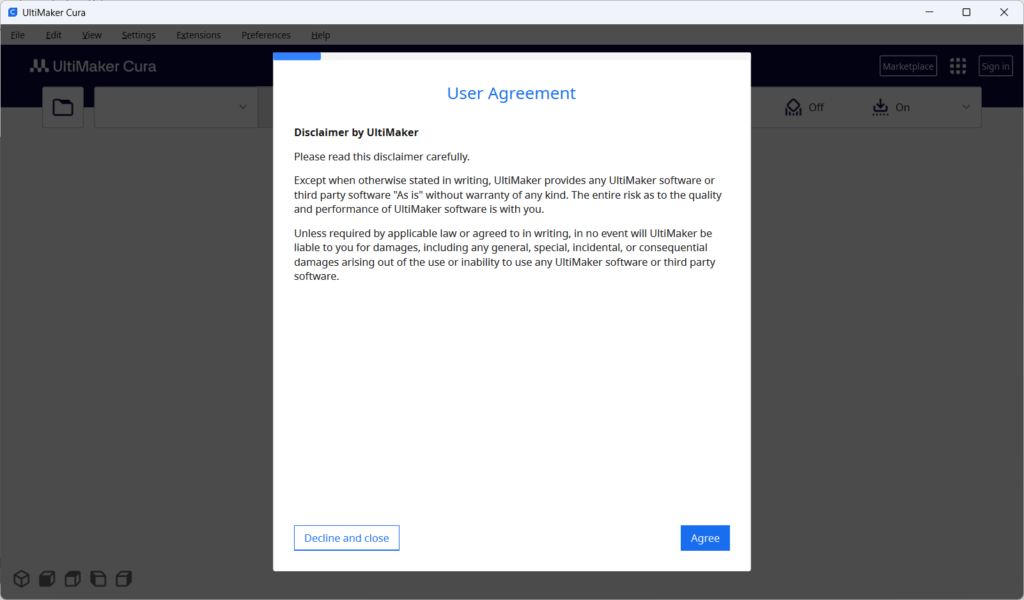Open the File menu
Screen dimensions: 1024x600
point(18,35)
